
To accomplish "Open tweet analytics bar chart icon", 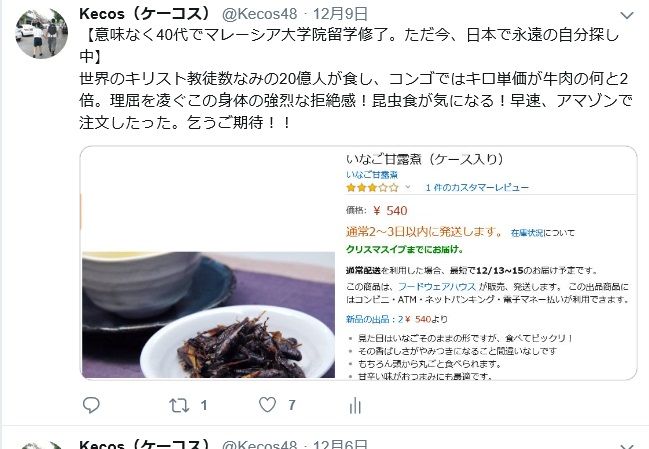I will (355, 405).
